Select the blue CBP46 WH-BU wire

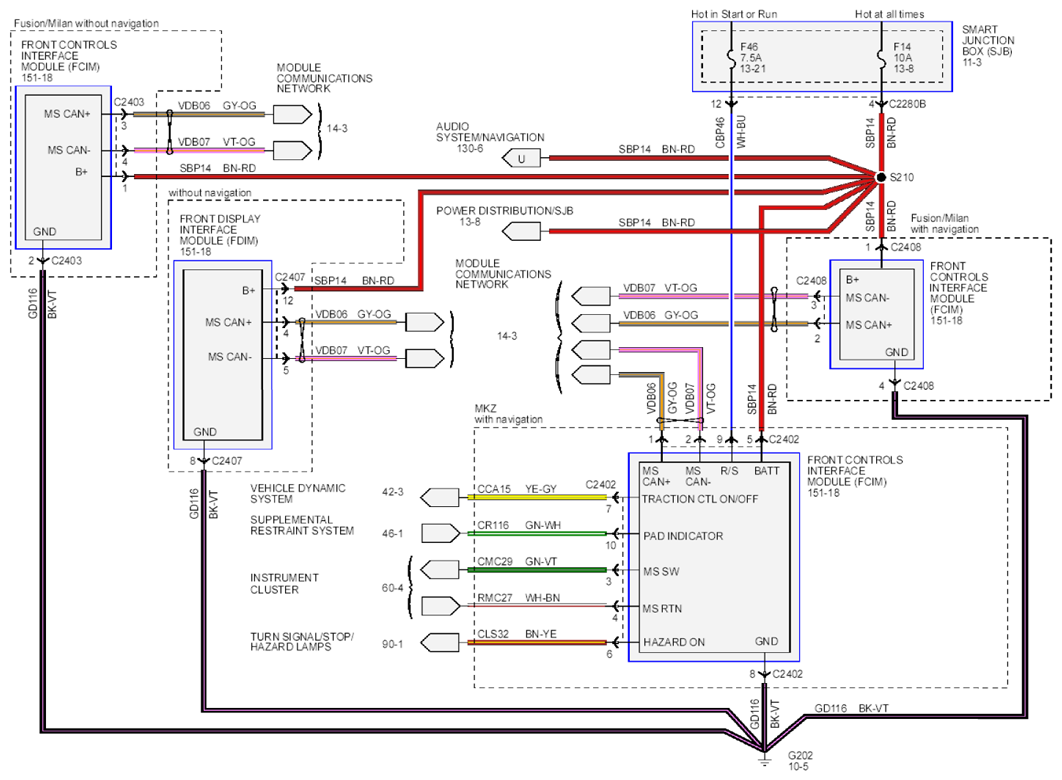[731, 271]
